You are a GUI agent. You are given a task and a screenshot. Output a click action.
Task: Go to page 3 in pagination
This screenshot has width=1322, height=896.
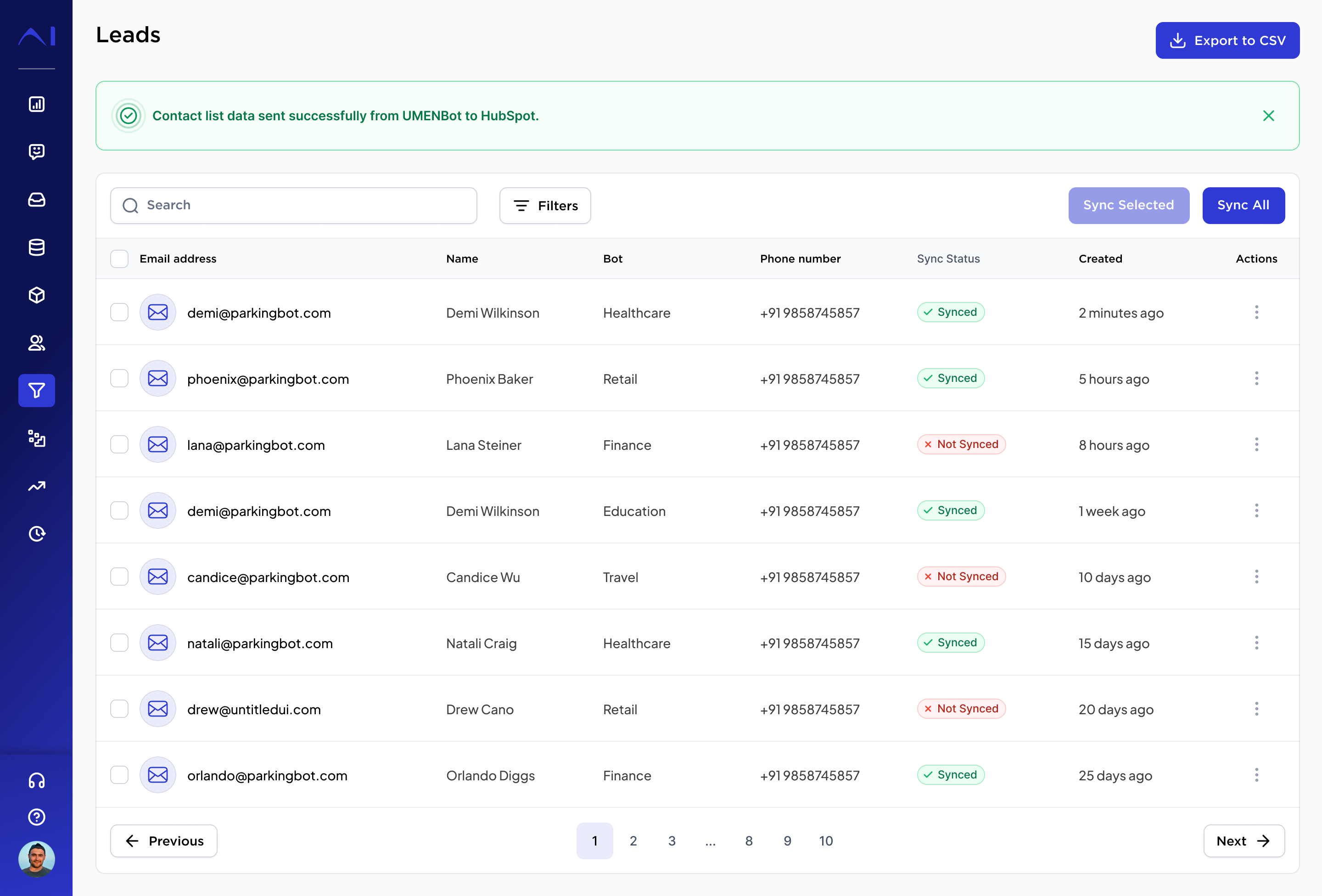tap(672, 841)
